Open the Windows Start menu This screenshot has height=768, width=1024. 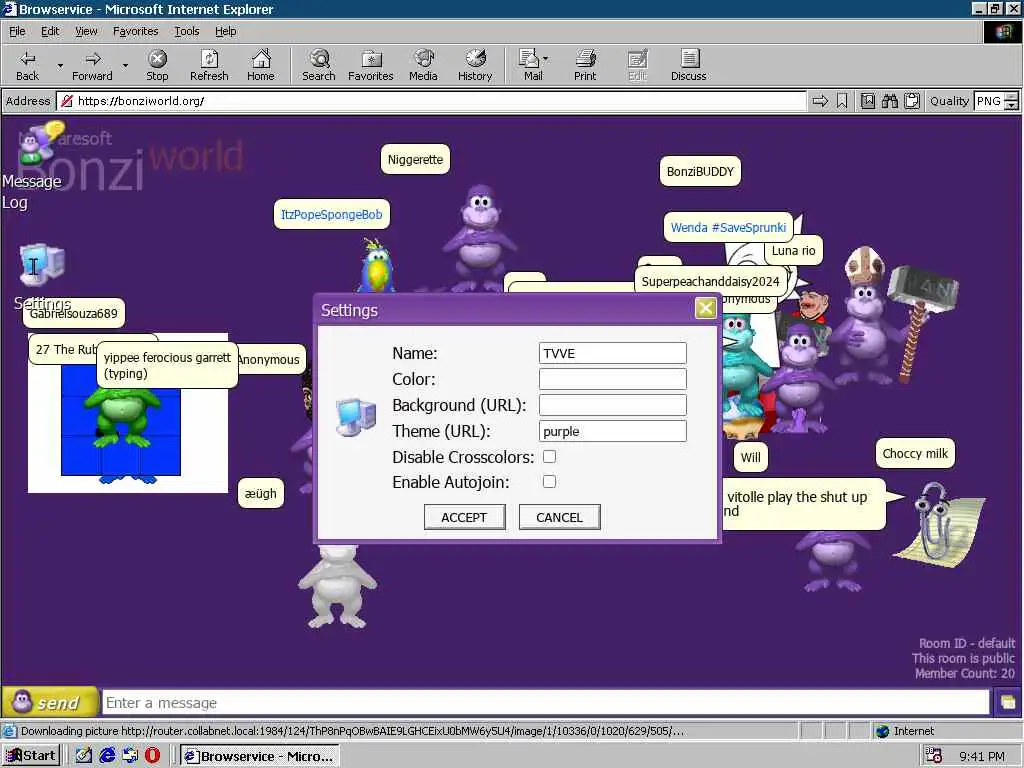click(x=31, y=756)
